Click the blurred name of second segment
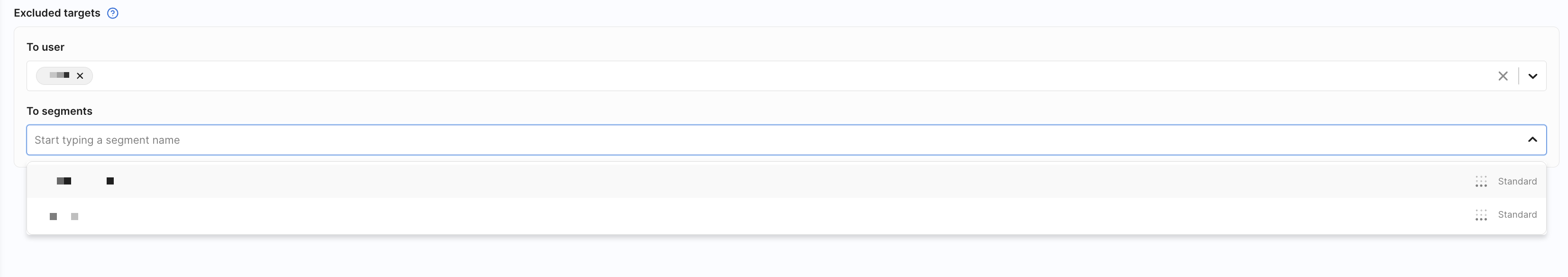 [64, 217]
